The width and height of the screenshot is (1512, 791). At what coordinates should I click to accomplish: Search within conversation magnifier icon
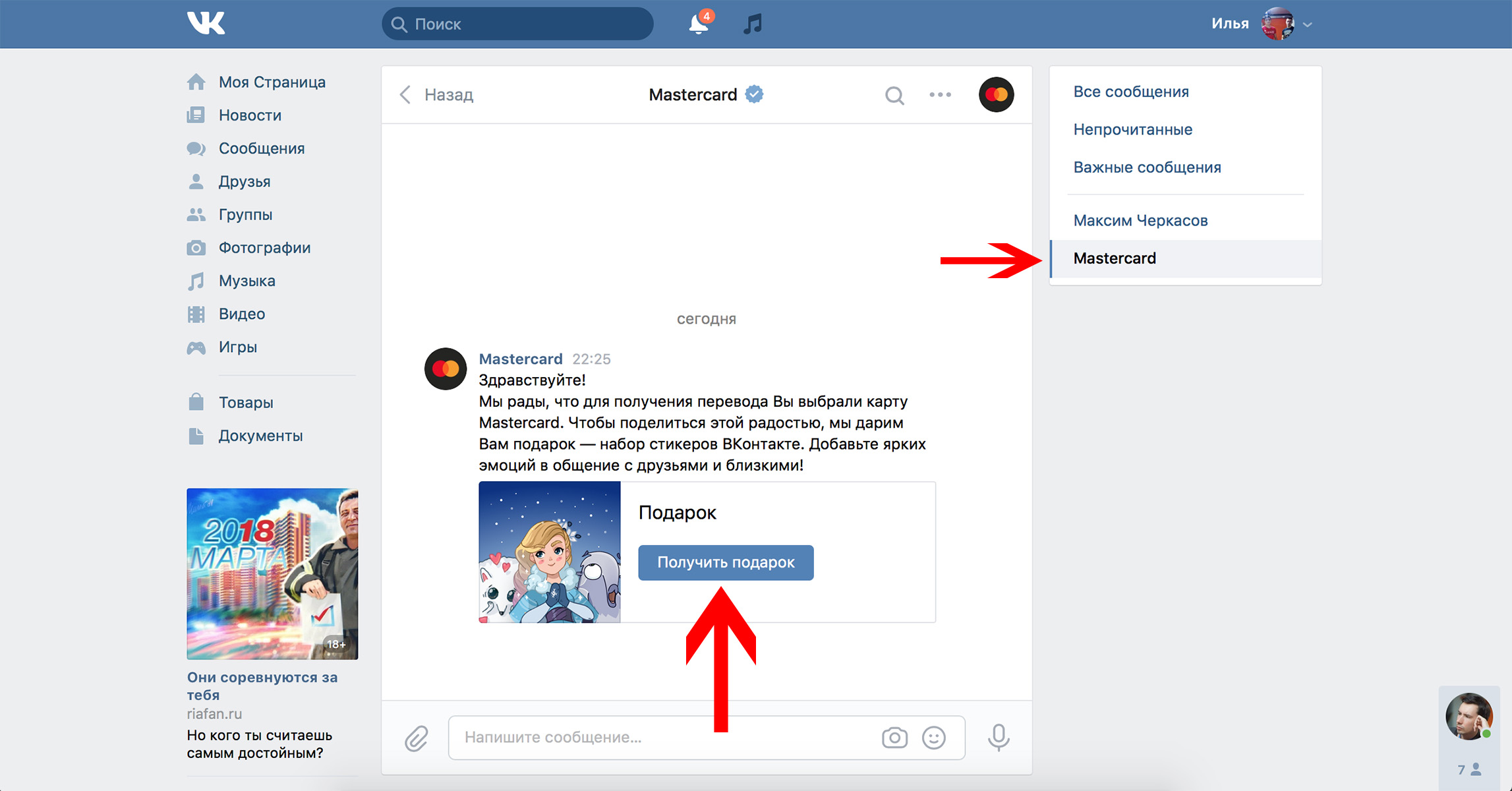[x=894, y=96]
